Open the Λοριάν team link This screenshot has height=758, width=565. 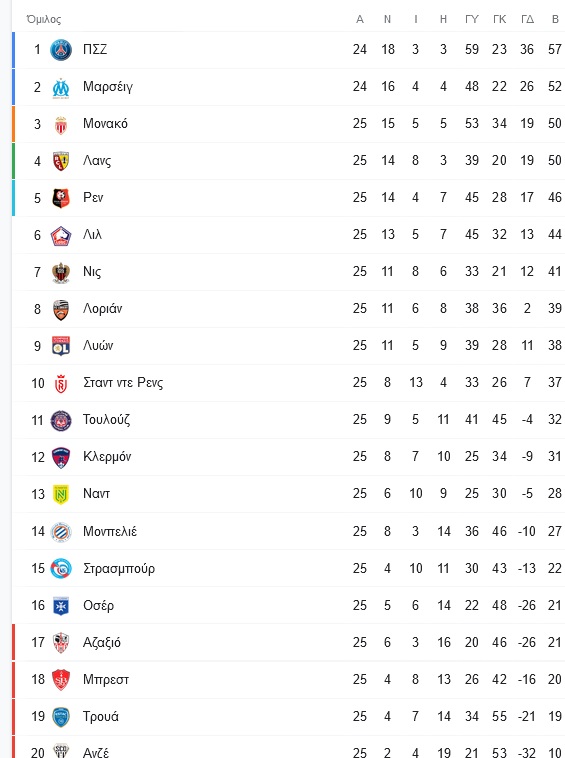102,308
